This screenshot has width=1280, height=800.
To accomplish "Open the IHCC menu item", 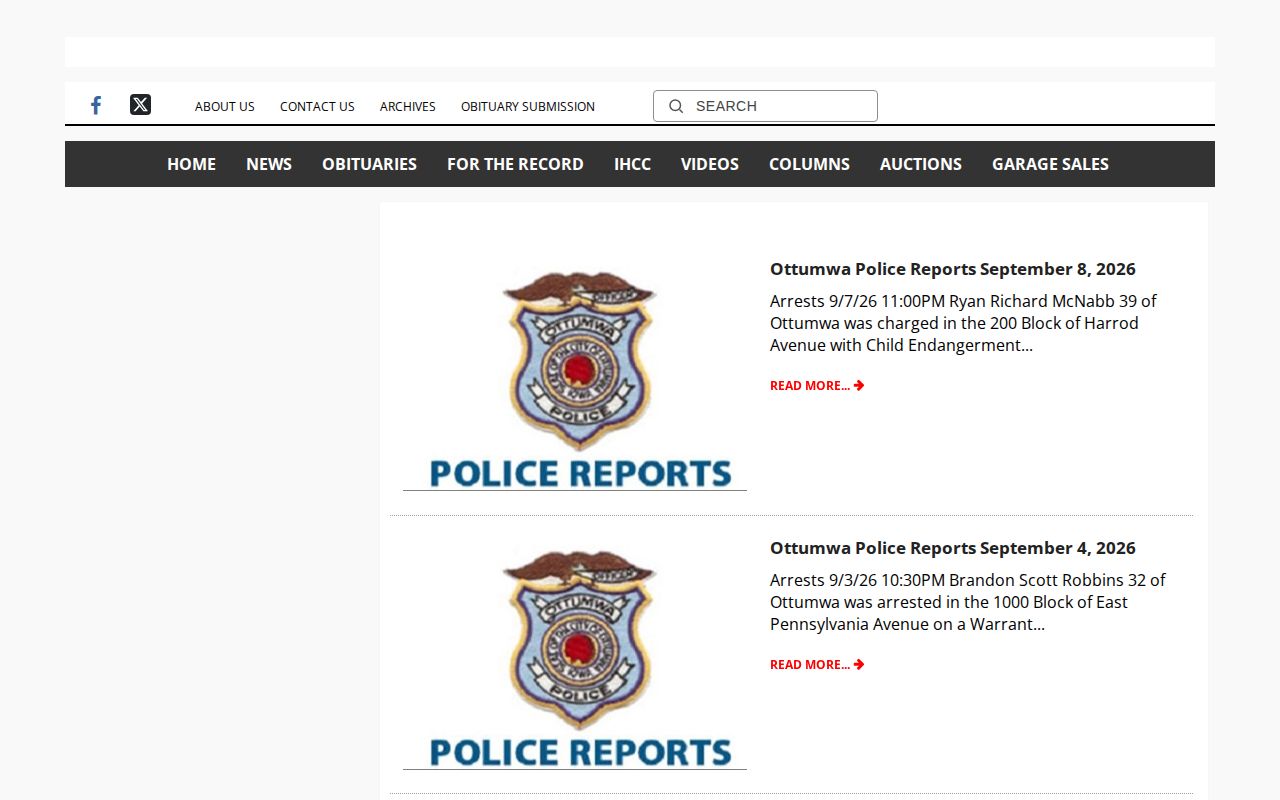I will [632, 164].
